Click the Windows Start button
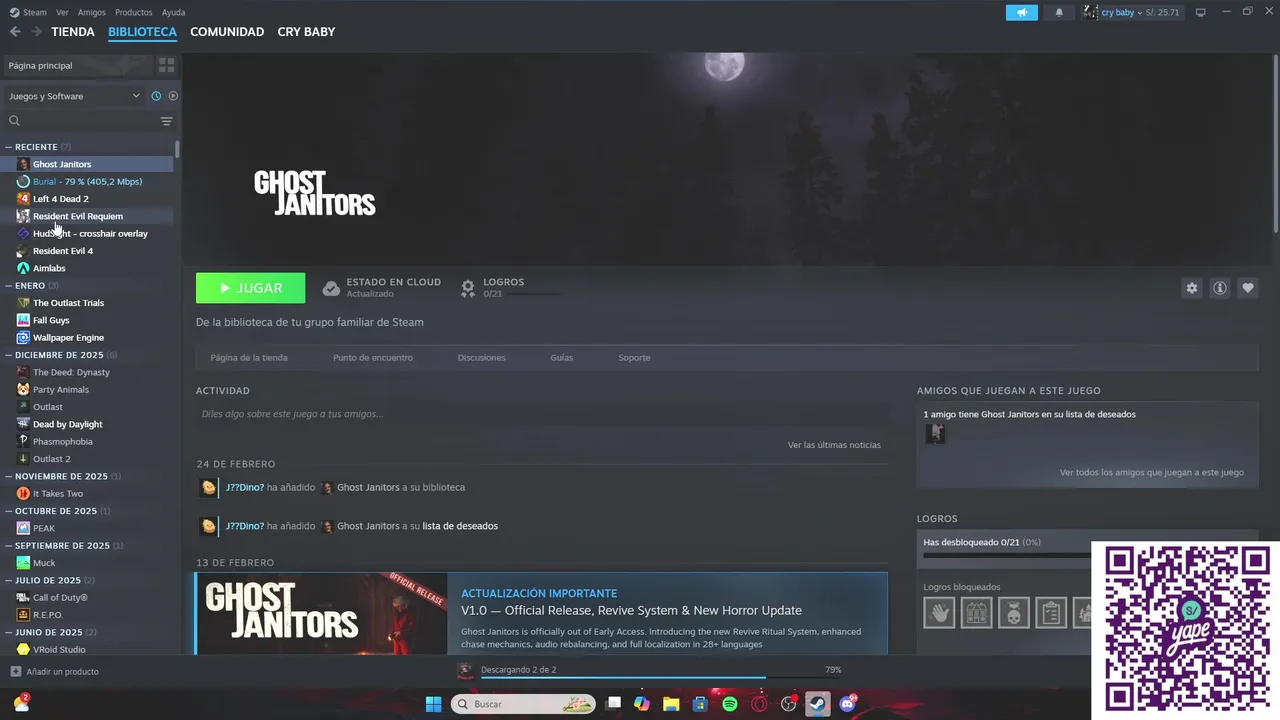The height and width of the screenshot is (720, 1280). 433,704
